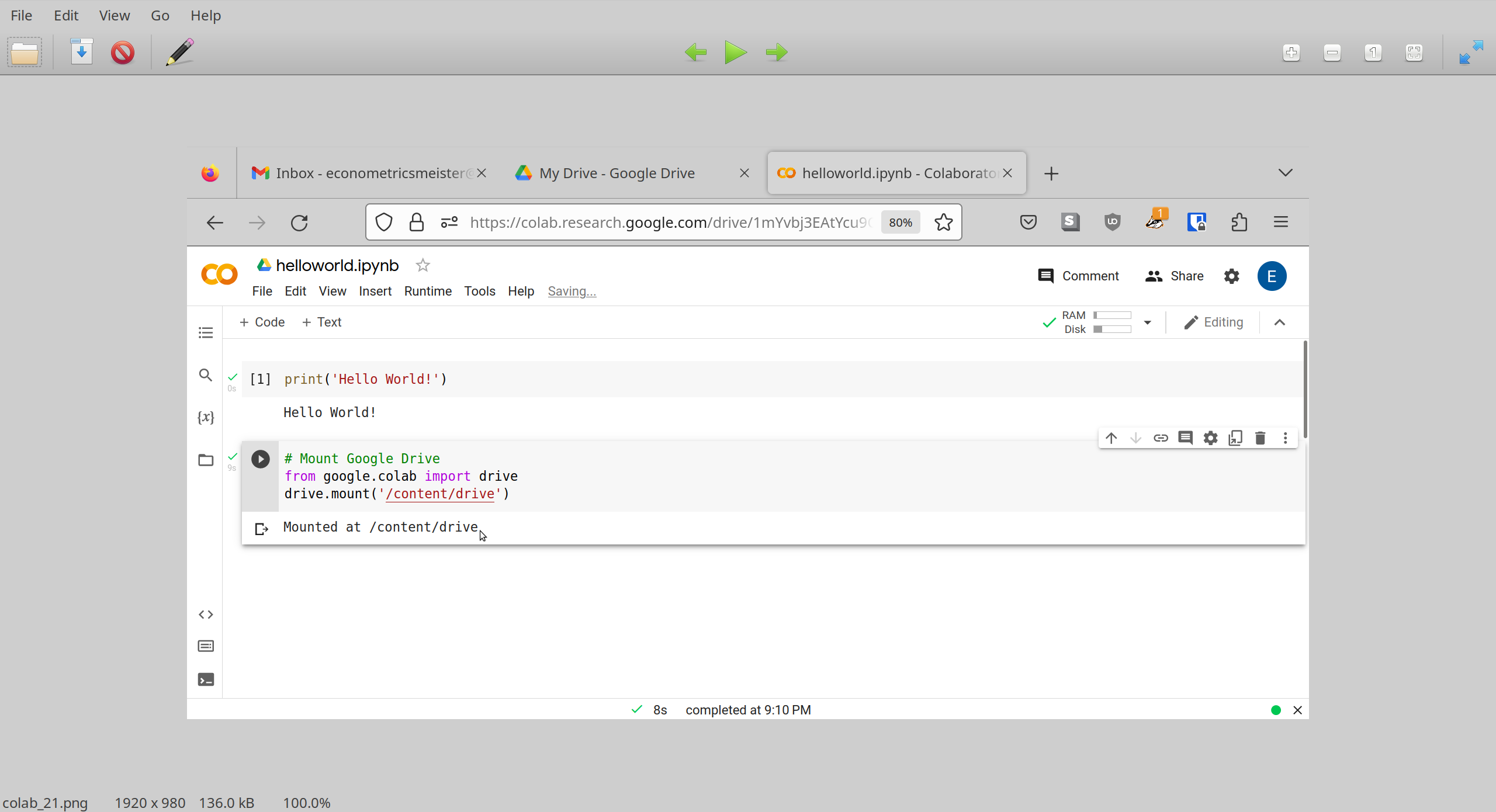Open the account avatar E
Screen dimensions: 1496x812
coord(1272,276)
